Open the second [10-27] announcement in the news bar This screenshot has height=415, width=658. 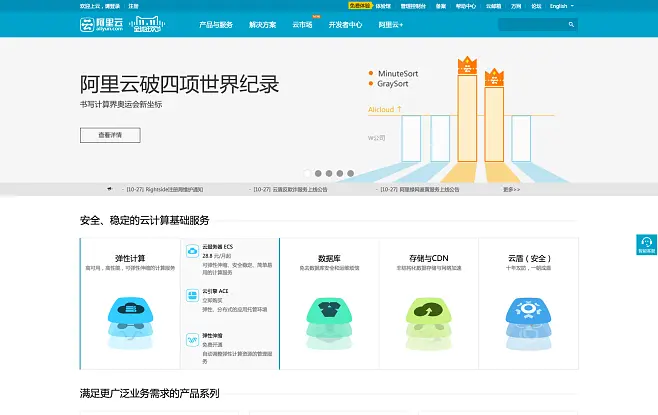290,190
